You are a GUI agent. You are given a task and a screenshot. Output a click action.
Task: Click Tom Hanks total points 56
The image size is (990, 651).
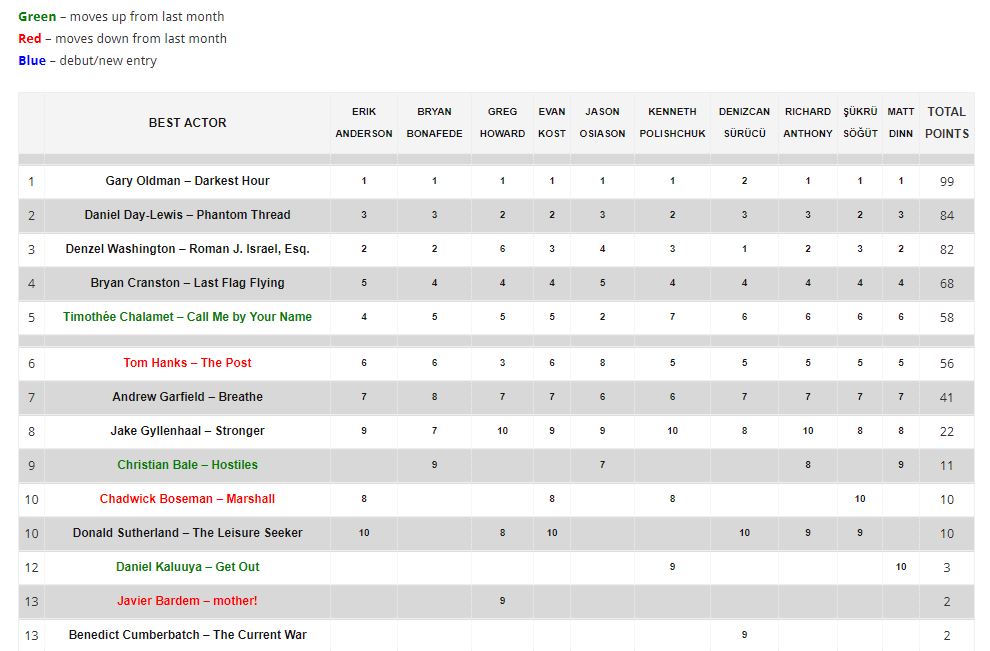click(x=946, y=364)
